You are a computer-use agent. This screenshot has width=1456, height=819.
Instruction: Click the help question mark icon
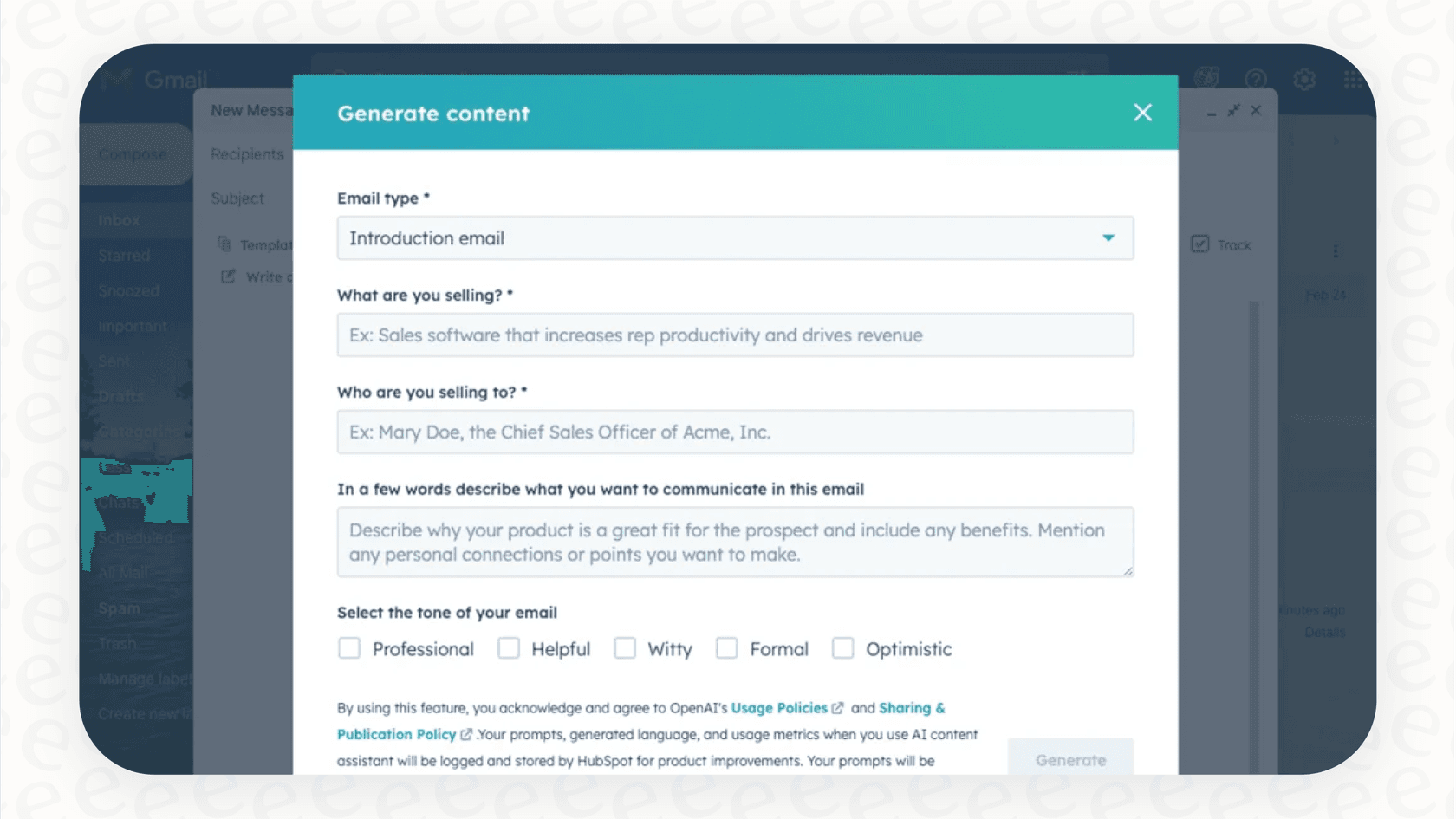pyautogui.click(x=1256, y=79)
